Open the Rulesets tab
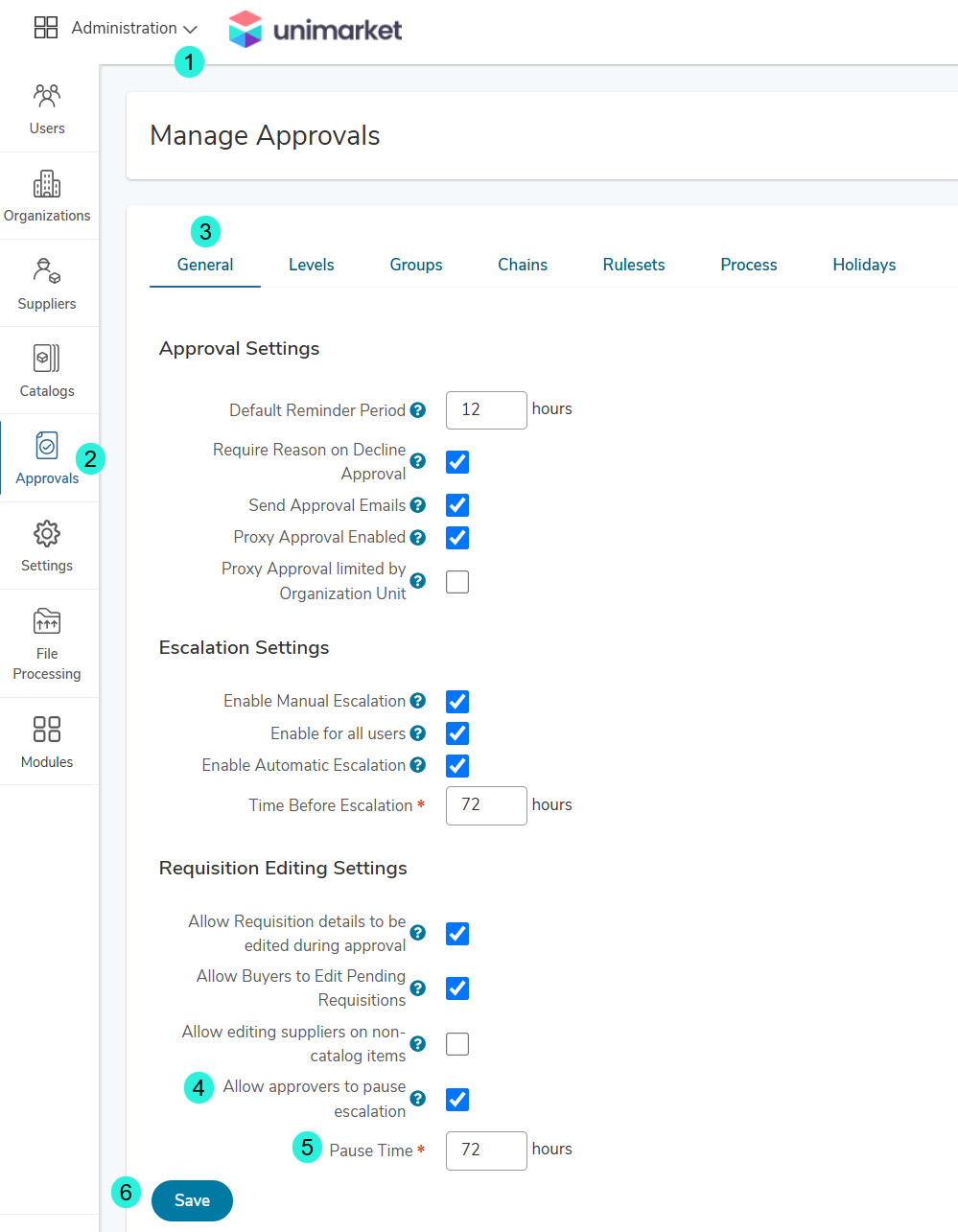958x1232 pixels. [x=634, y=265]
